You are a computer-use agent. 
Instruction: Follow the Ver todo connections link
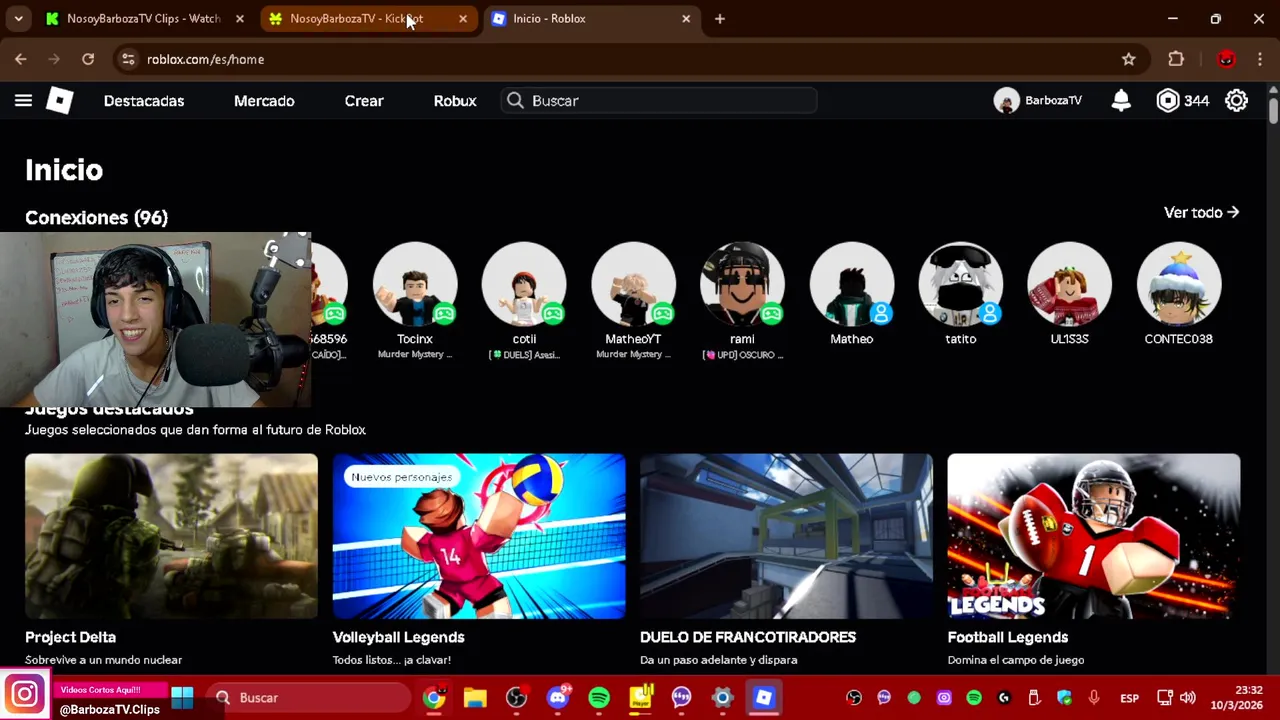coord(1201,212)
